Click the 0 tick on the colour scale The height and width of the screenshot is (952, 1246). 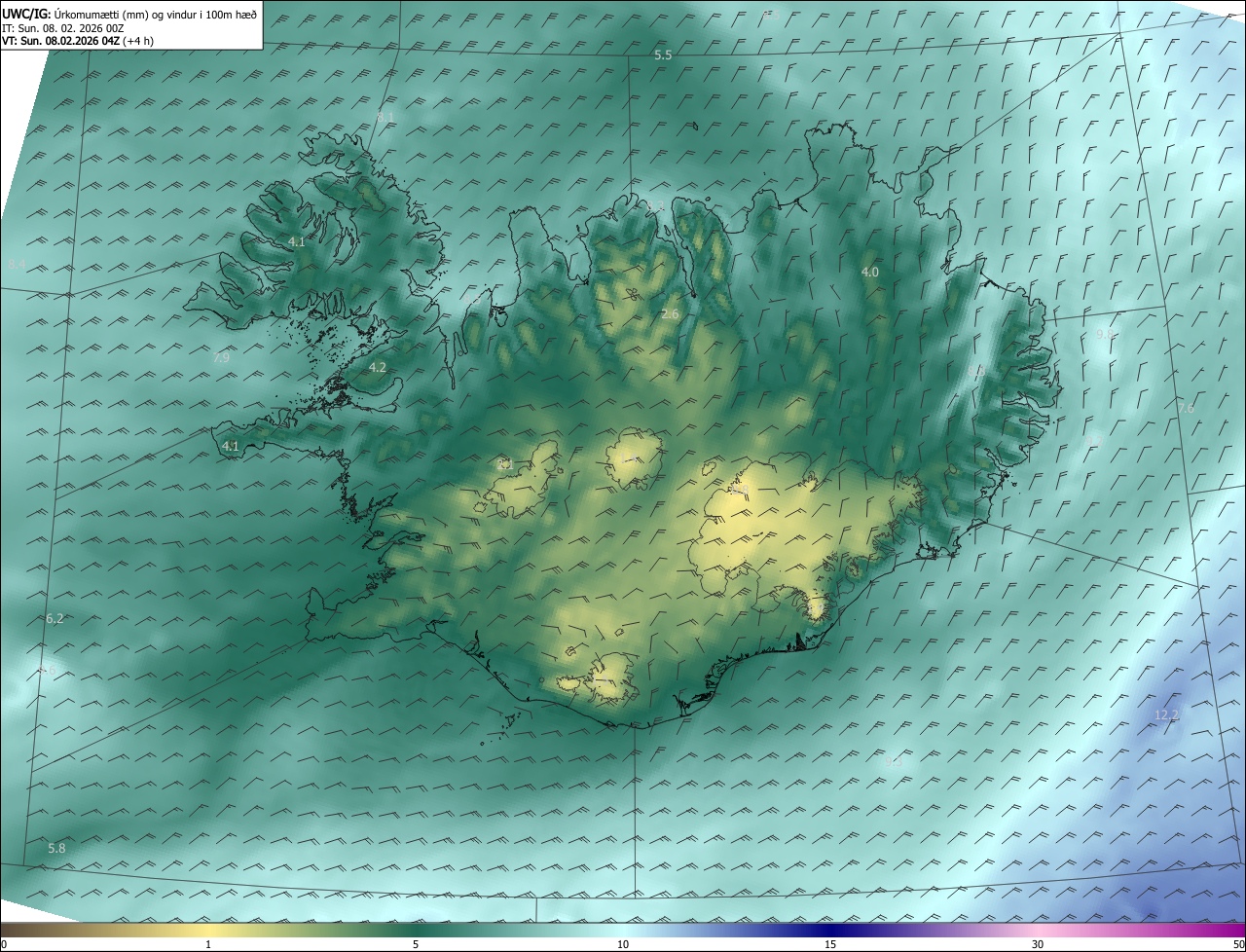click(x=4, y=945)
